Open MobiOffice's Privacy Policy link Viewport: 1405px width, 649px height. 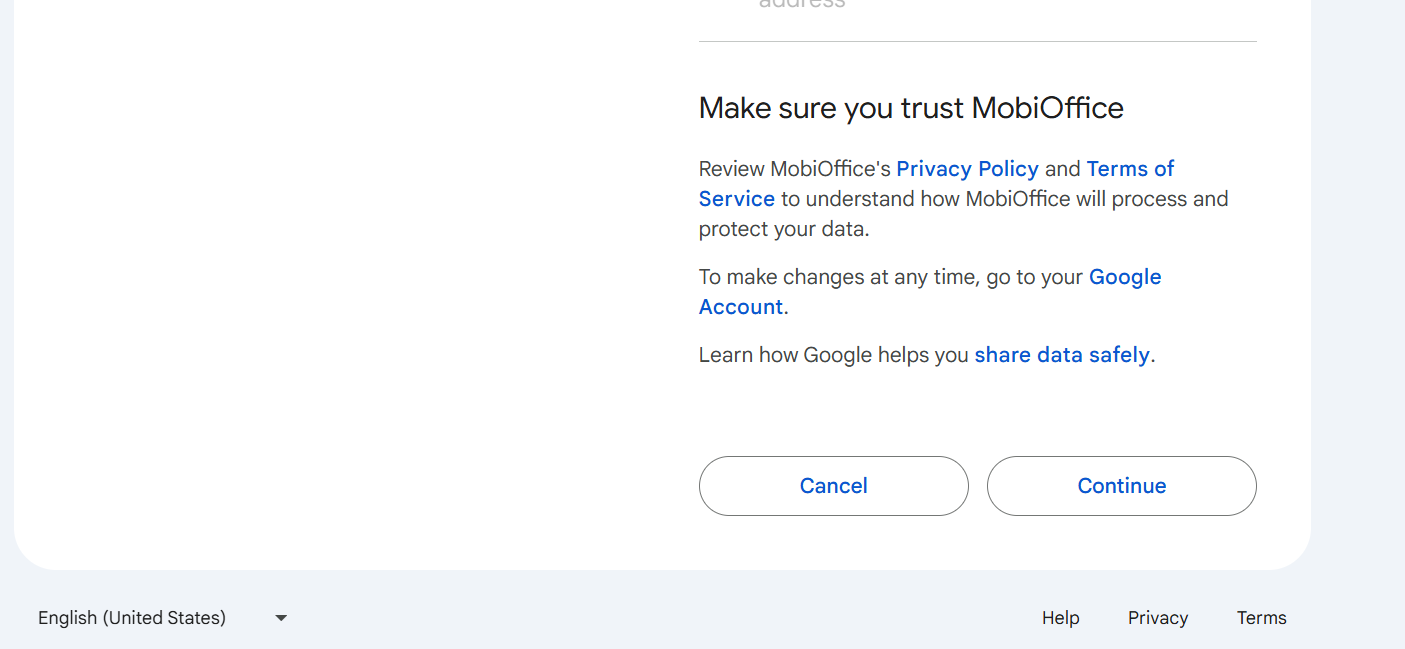(x=967, y=169)
